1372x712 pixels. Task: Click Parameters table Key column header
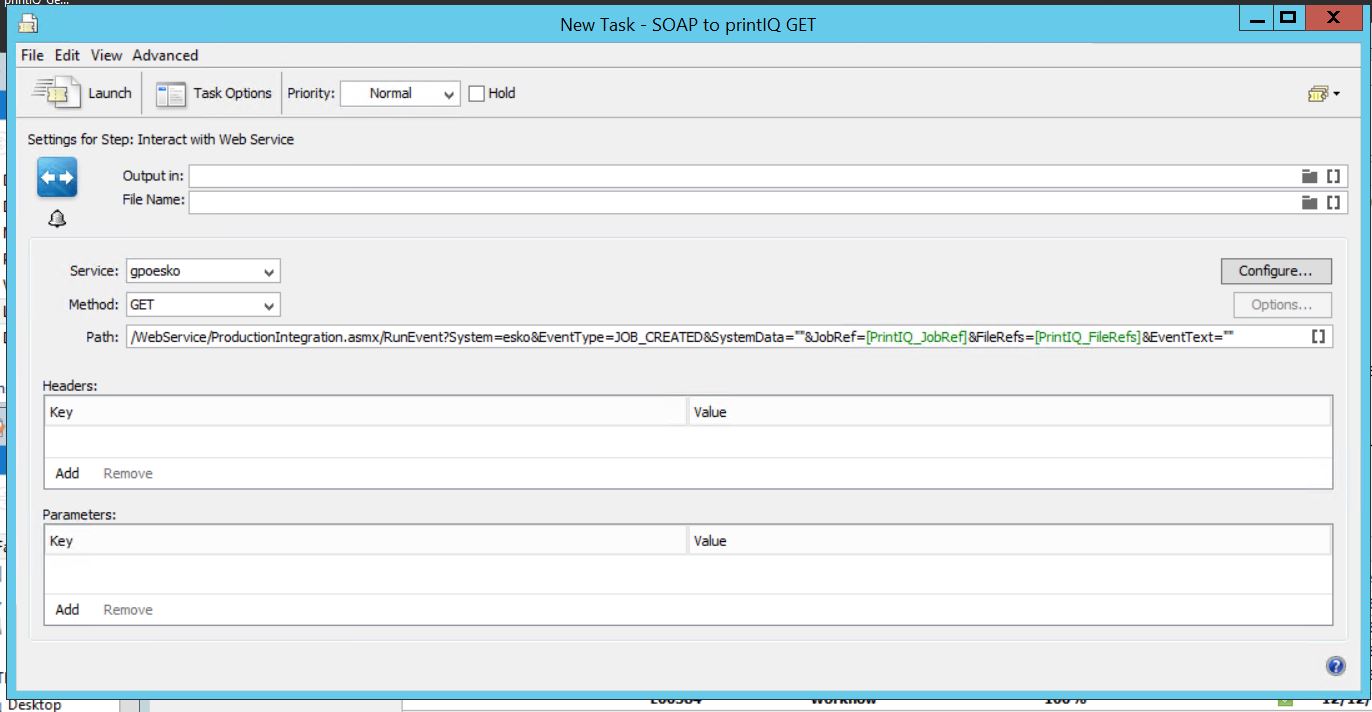(x=365, y=541)
